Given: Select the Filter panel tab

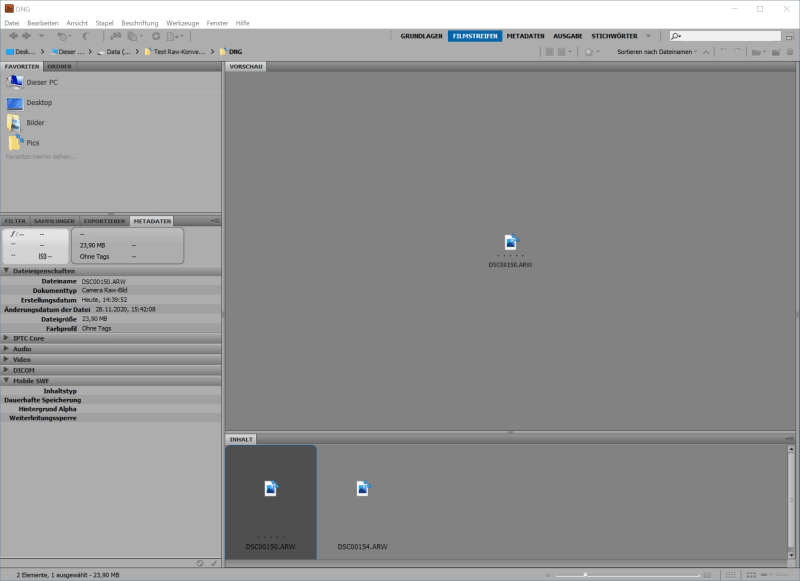Looking at the screenshot, I should [15, 221].
